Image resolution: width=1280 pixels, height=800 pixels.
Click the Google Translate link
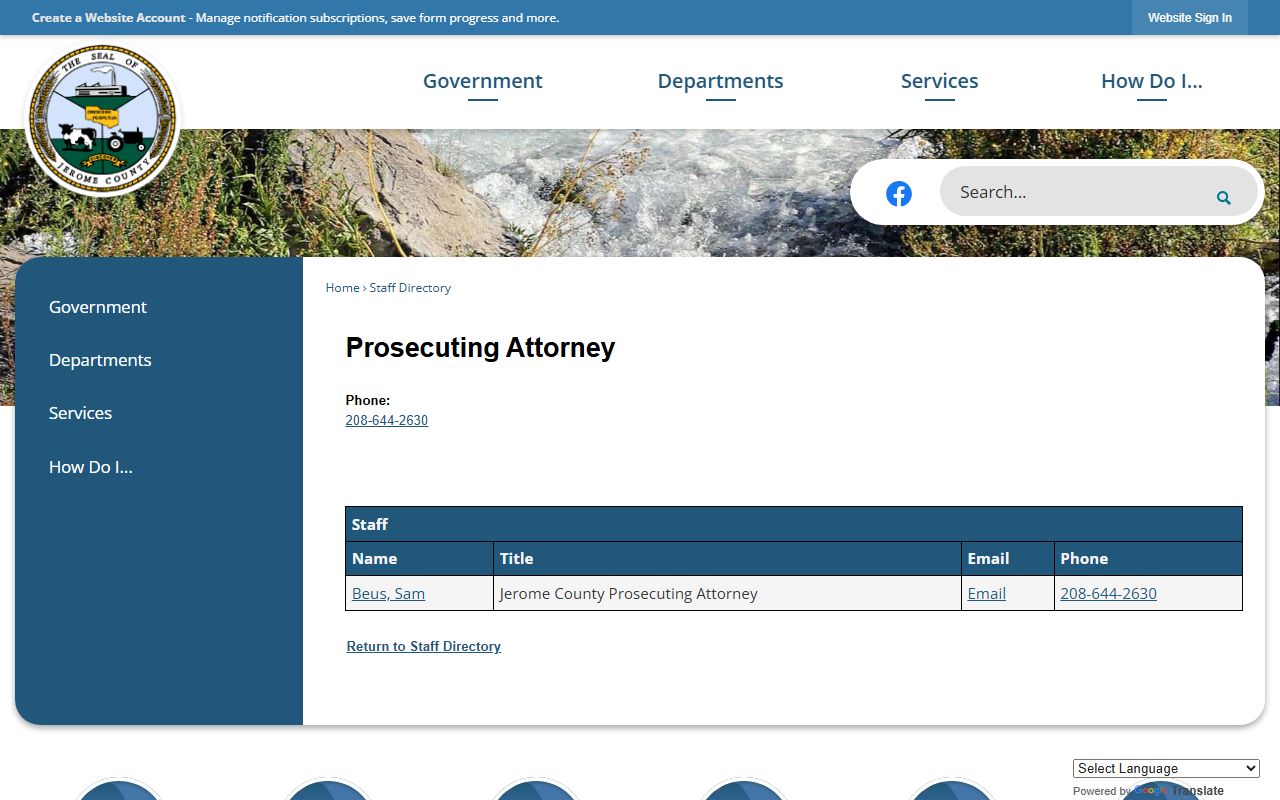coord(1178,791)
